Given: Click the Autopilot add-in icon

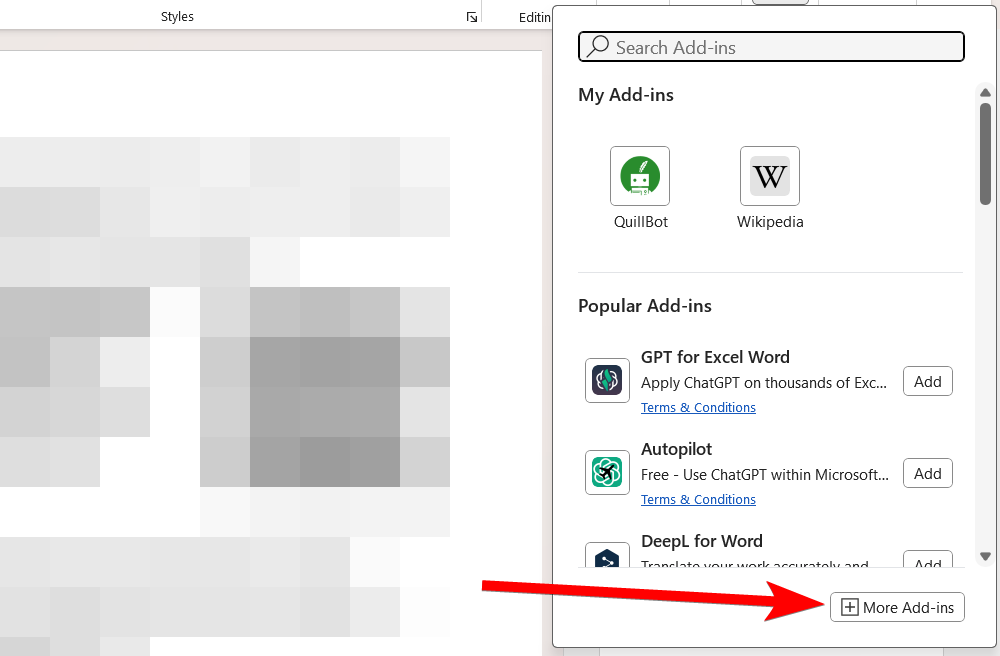Looking at the screenshot, I should click(607, 472).
